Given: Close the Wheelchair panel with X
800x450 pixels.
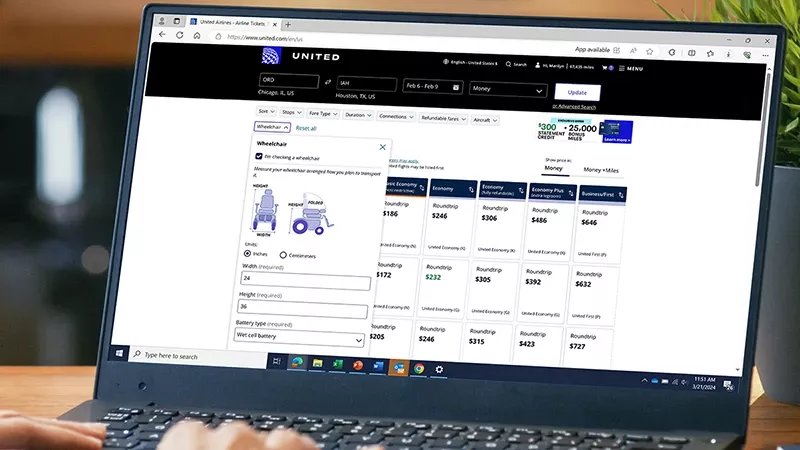Looking at the screenshot, I should pyautogui.click(x=382, y=147).
